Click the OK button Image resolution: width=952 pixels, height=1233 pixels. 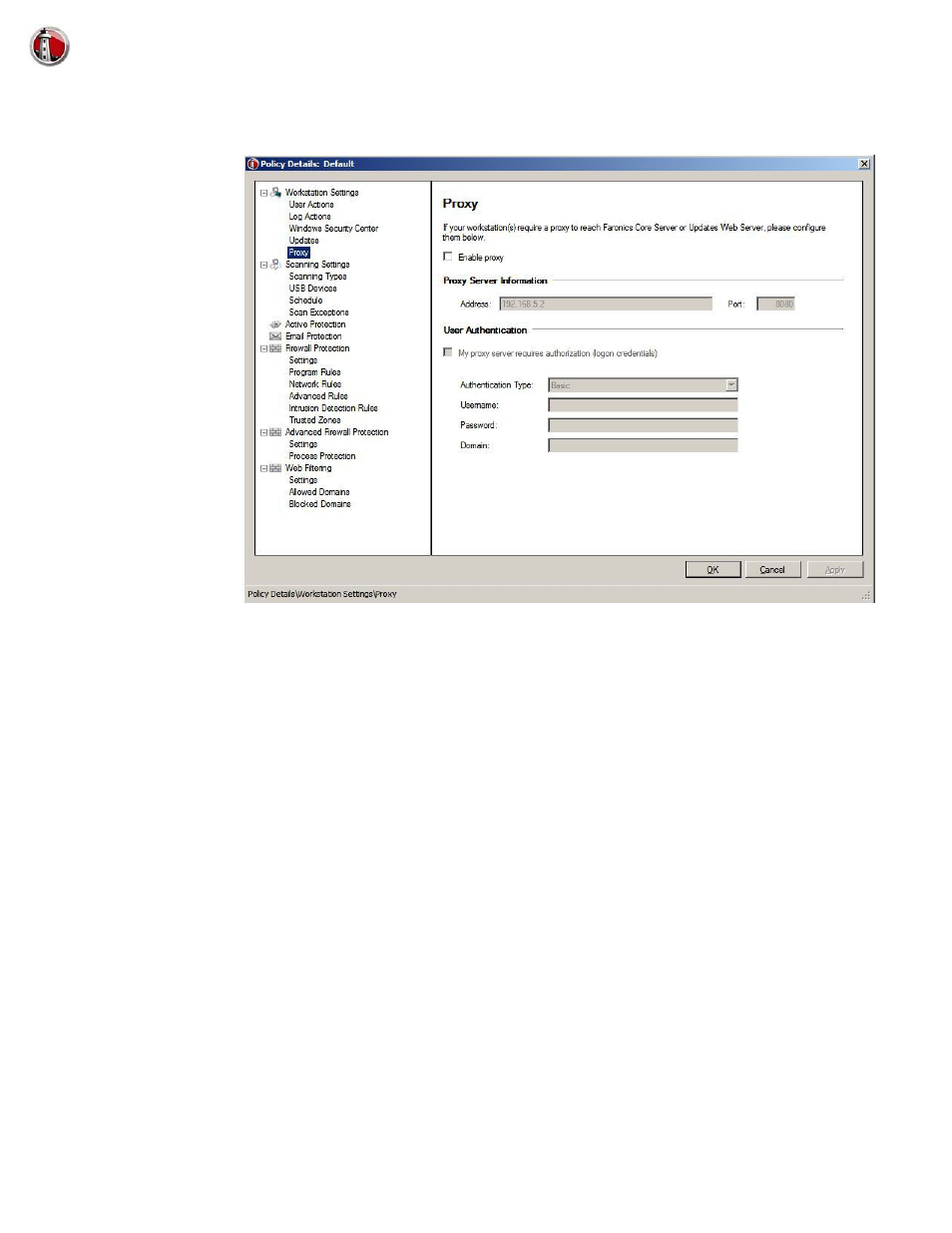click(713, 569)
